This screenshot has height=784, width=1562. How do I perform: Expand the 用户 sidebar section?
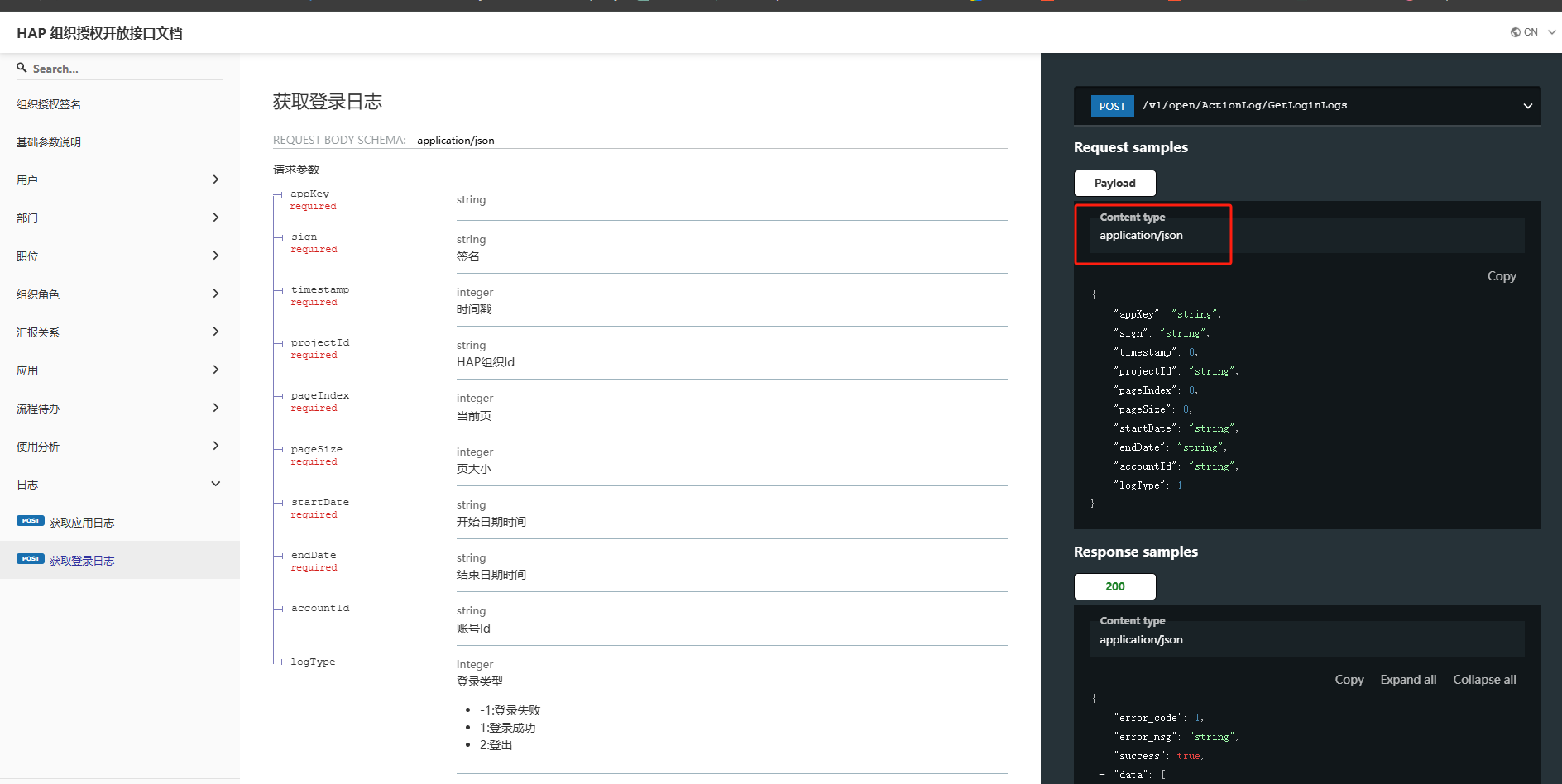click(215, 179)
